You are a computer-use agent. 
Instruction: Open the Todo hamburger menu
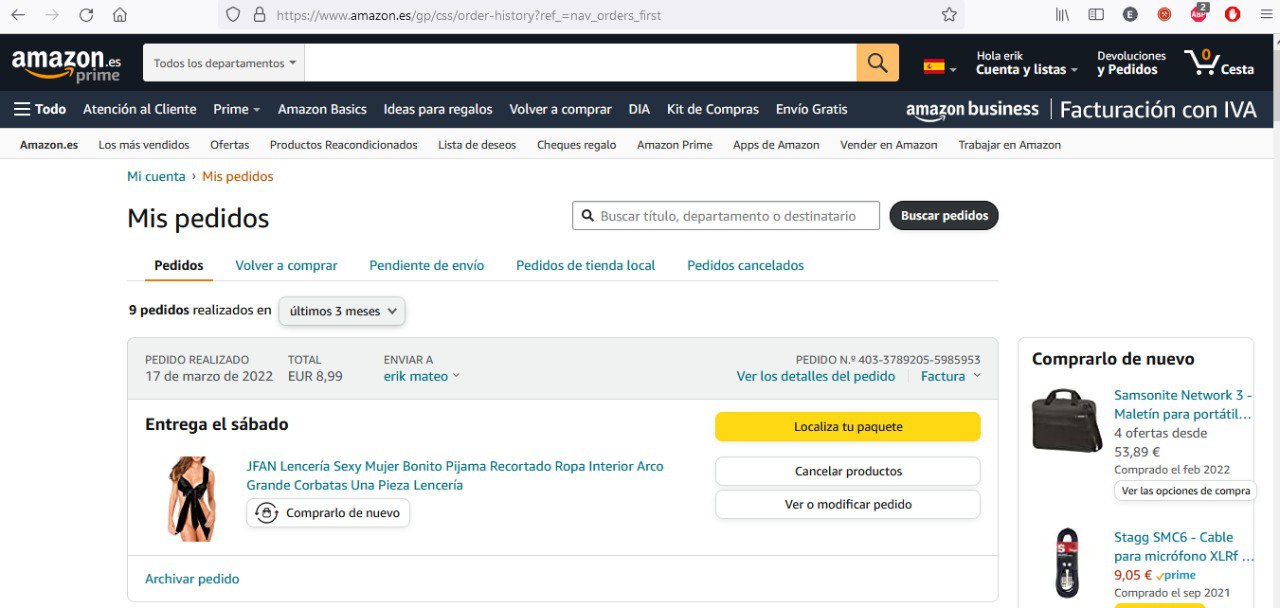point(40,109)
